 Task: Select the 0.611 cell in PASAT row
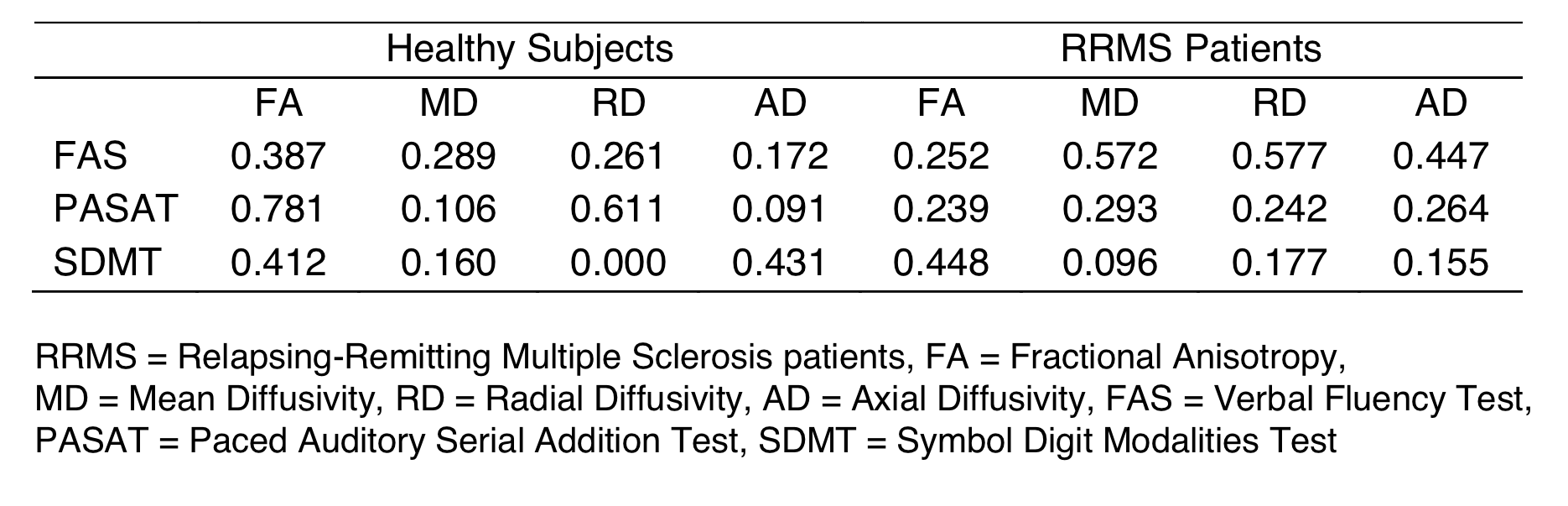pyautogui.click(x=619, y=209)
